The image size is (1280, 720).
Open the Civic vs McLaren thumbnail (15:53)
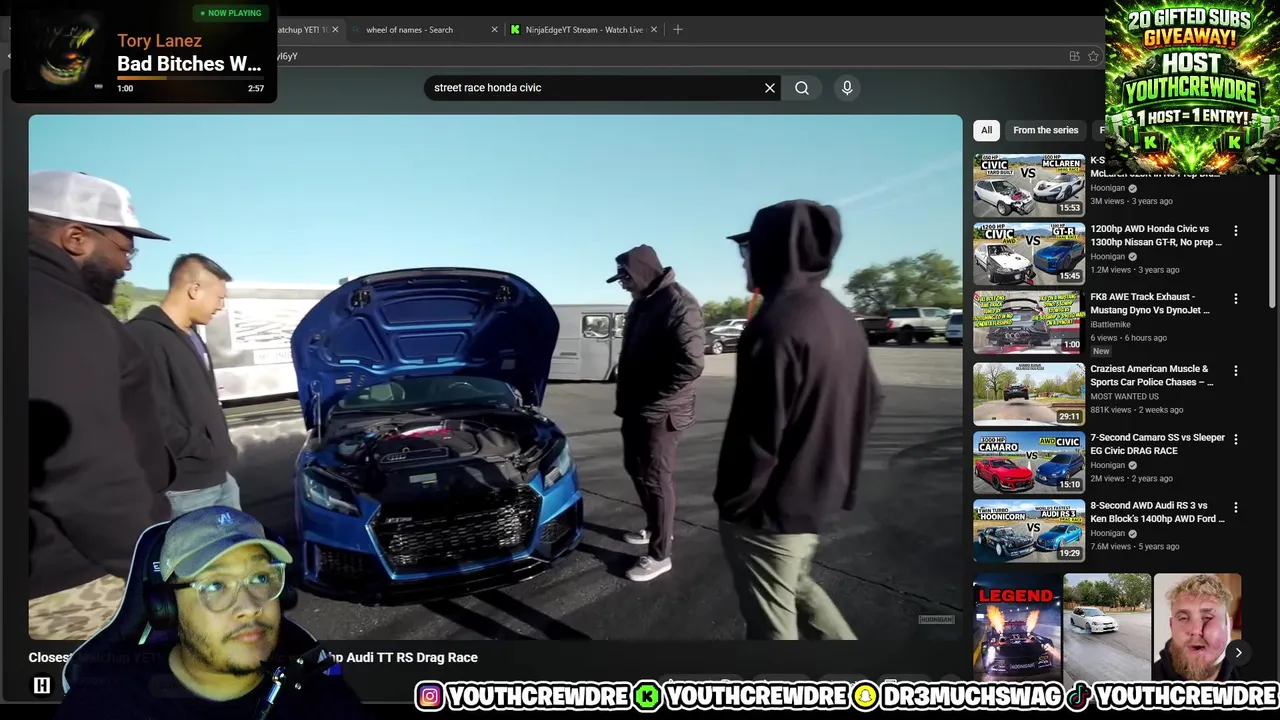pyautogui.click(x=1029, y=185)
